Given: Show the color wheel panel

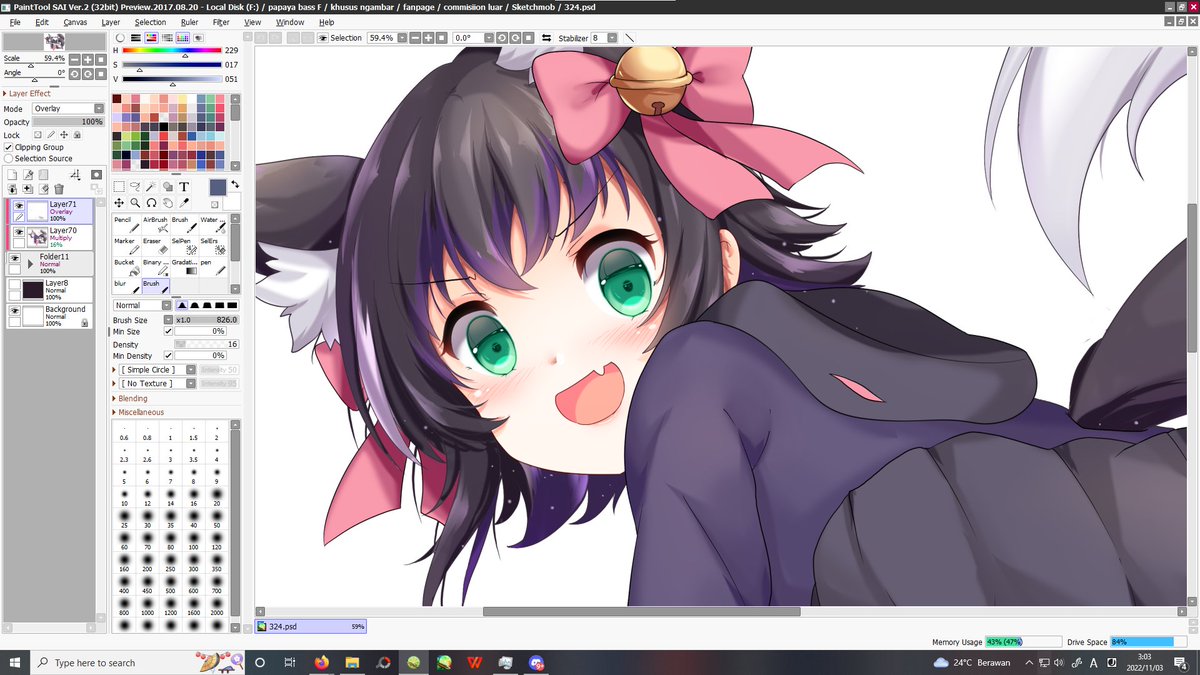Looking at the screenshot, I should [120, 38].
